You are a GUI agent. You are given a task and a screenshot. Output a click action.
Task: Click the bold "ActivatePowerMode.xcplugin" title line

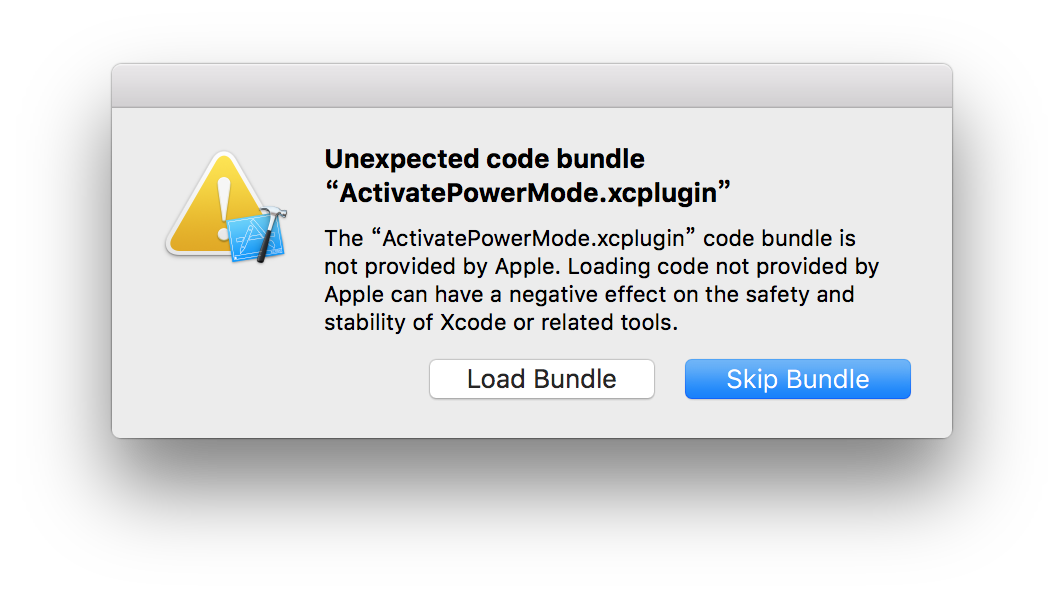click(529, 193)
